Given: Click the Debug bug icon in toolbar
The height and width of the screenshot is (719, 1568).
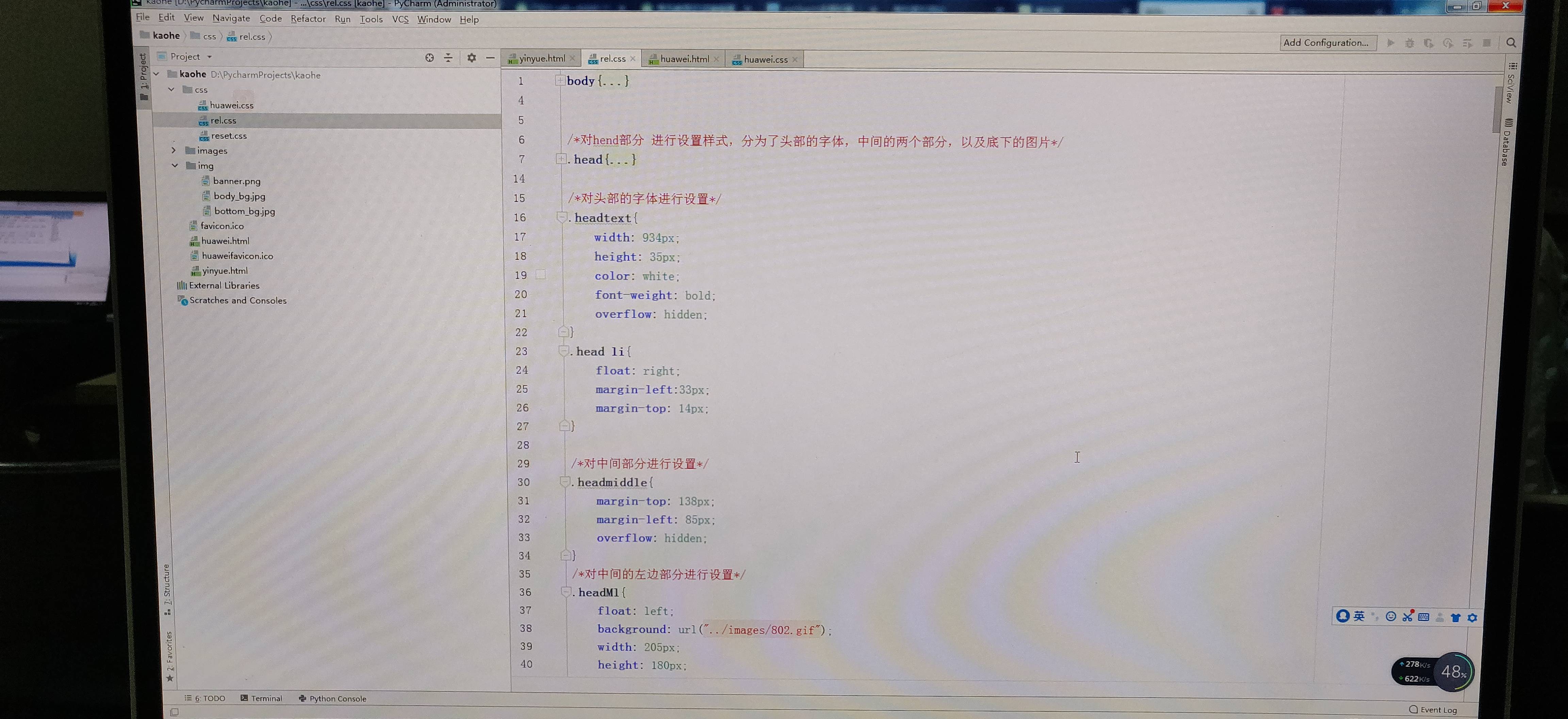Looking at the screenshot, I should point(1409,43).
